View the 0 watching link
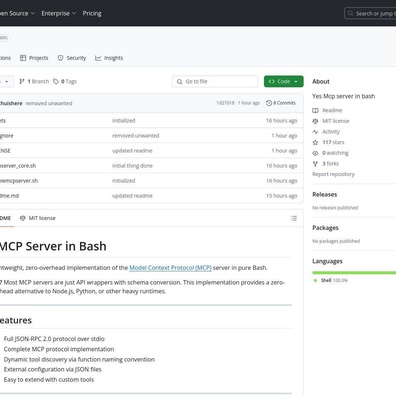 point(335,153)
